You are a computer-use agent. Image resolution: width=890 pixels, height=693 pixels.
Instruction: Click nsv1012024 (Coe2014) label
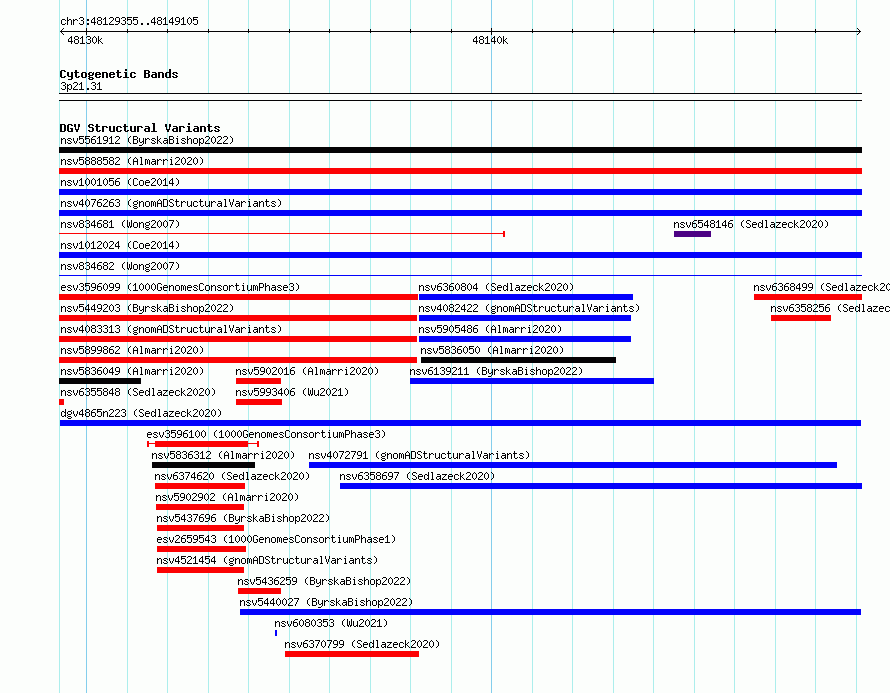(120, 245)
